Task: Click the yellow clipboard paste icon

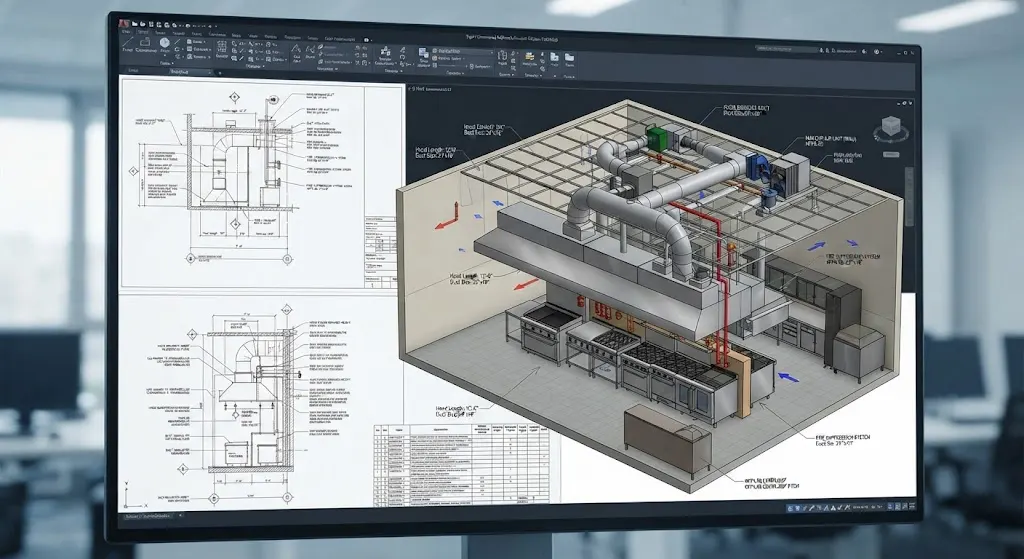Action: (530, 56)
